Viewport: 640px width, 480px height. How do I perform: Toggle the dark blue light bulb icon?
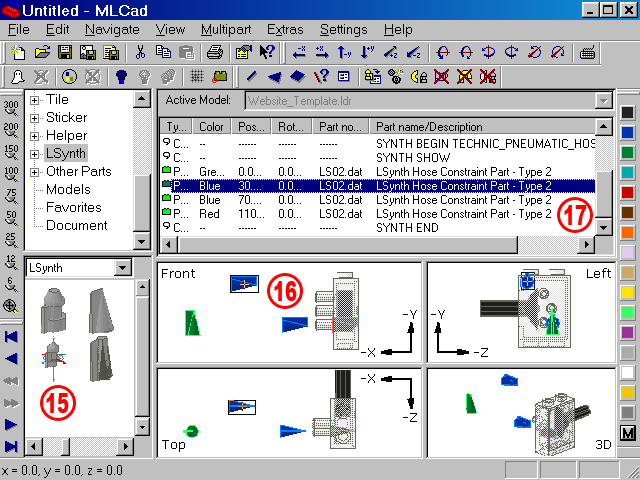(x=121, y=76)
